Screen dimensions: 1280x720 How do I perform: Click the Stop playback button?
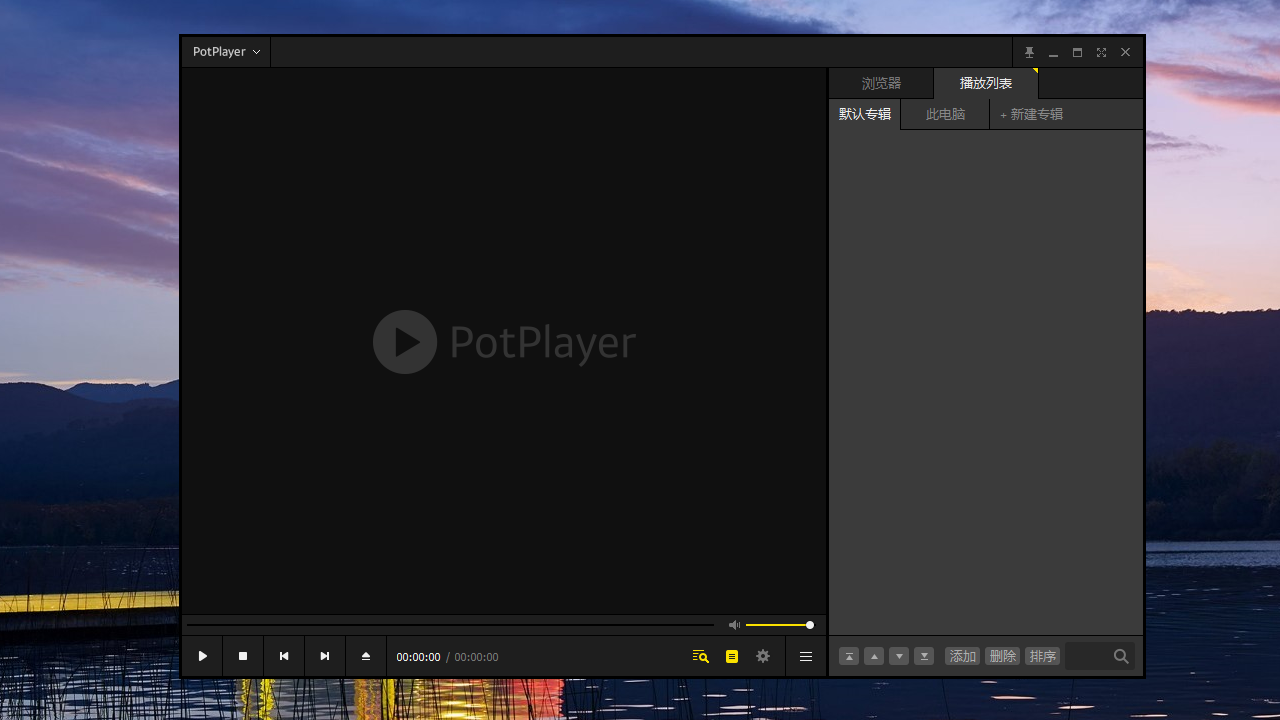[243, 656]
